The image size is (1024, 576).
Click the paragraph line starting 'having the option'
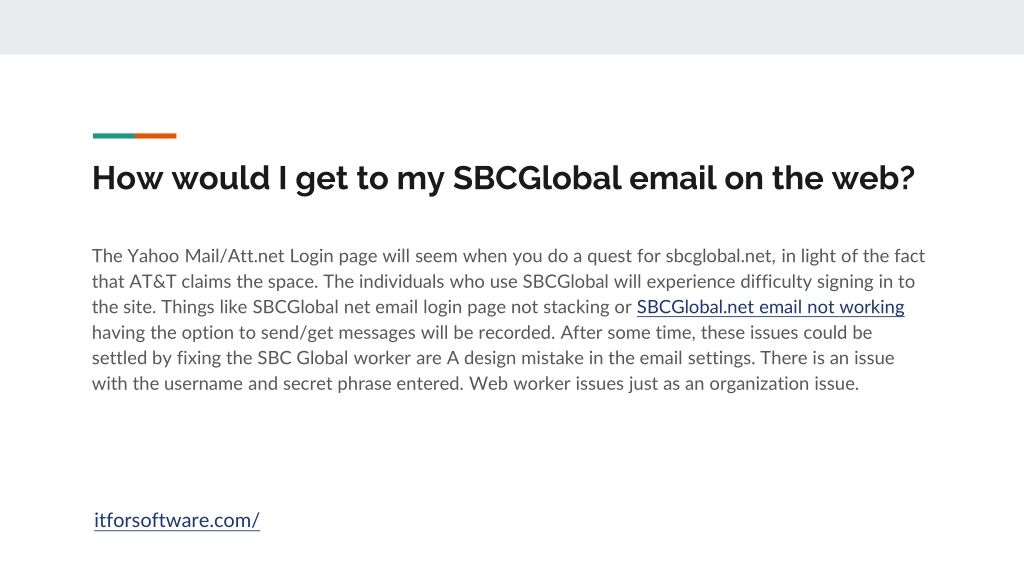pyautogui.click(x=482, y=332)
